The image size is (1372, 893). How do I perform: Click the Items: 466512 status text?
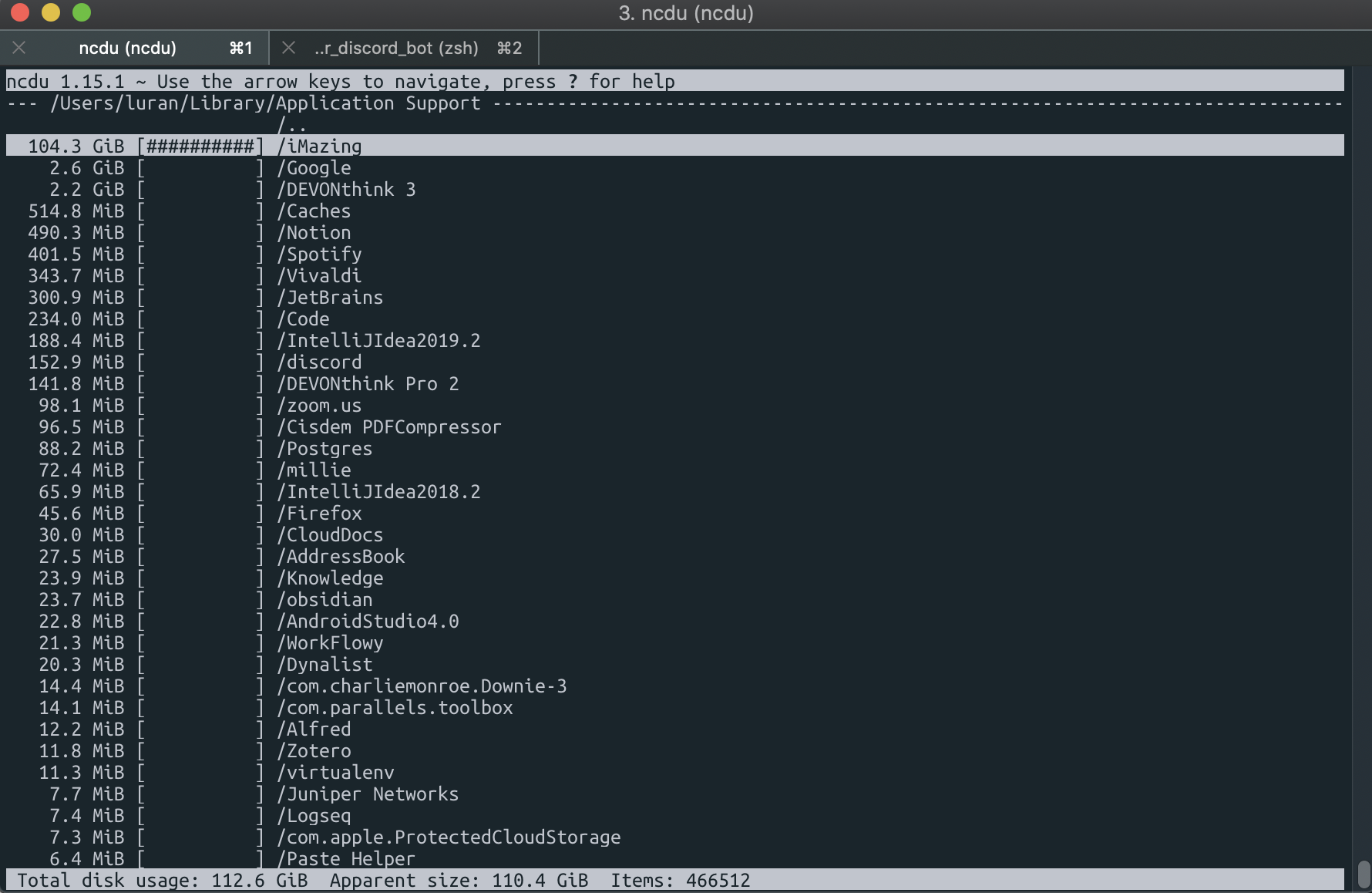point(681,880)
